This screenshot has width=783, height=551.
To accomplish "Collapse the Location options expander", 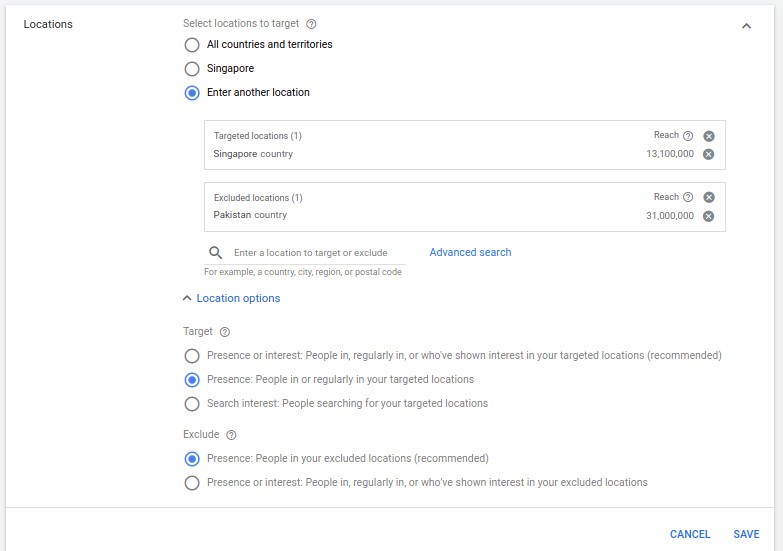I will click(x=231, y=298).
